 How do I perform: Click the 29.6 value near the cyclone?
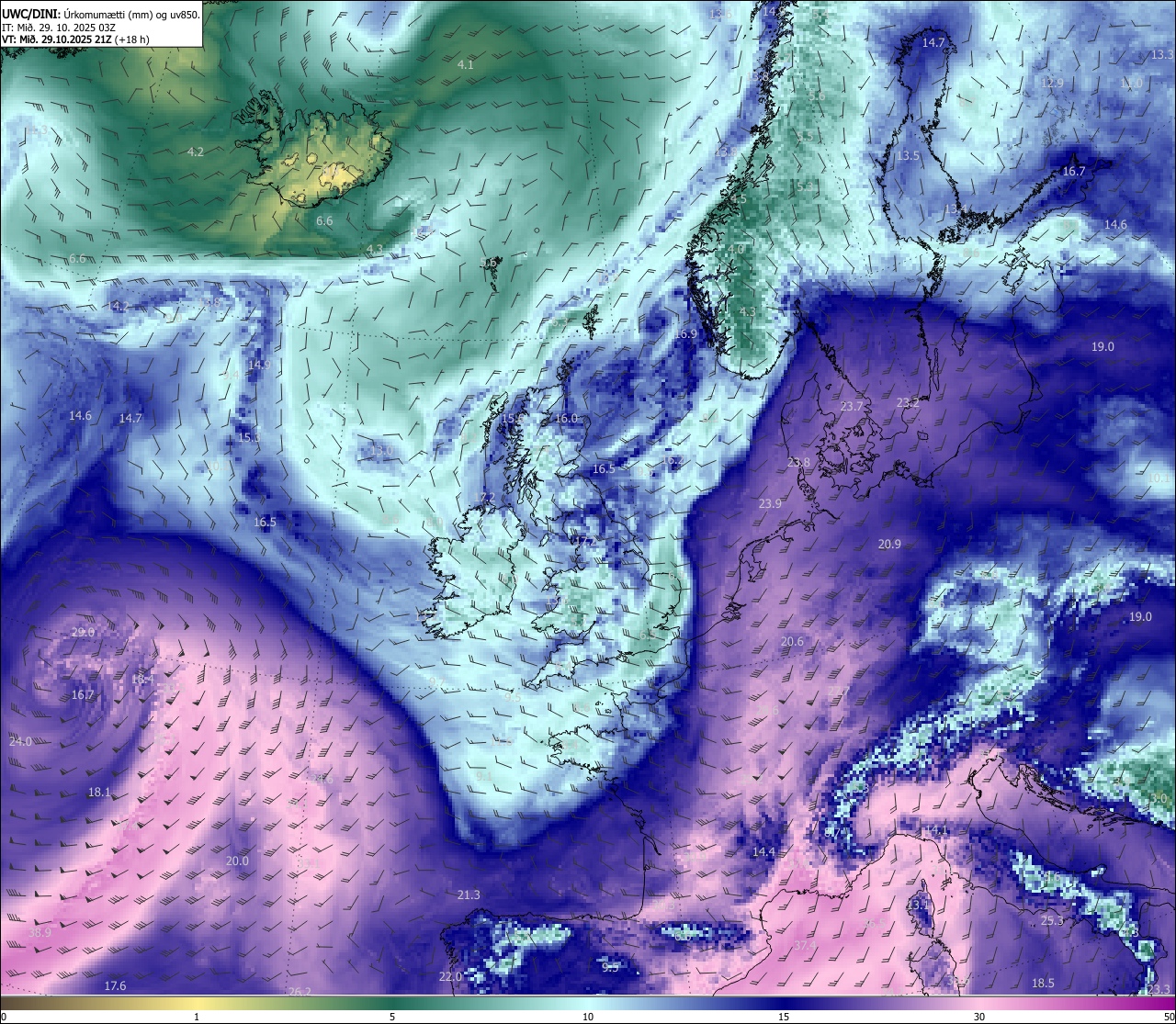[83, 632]
